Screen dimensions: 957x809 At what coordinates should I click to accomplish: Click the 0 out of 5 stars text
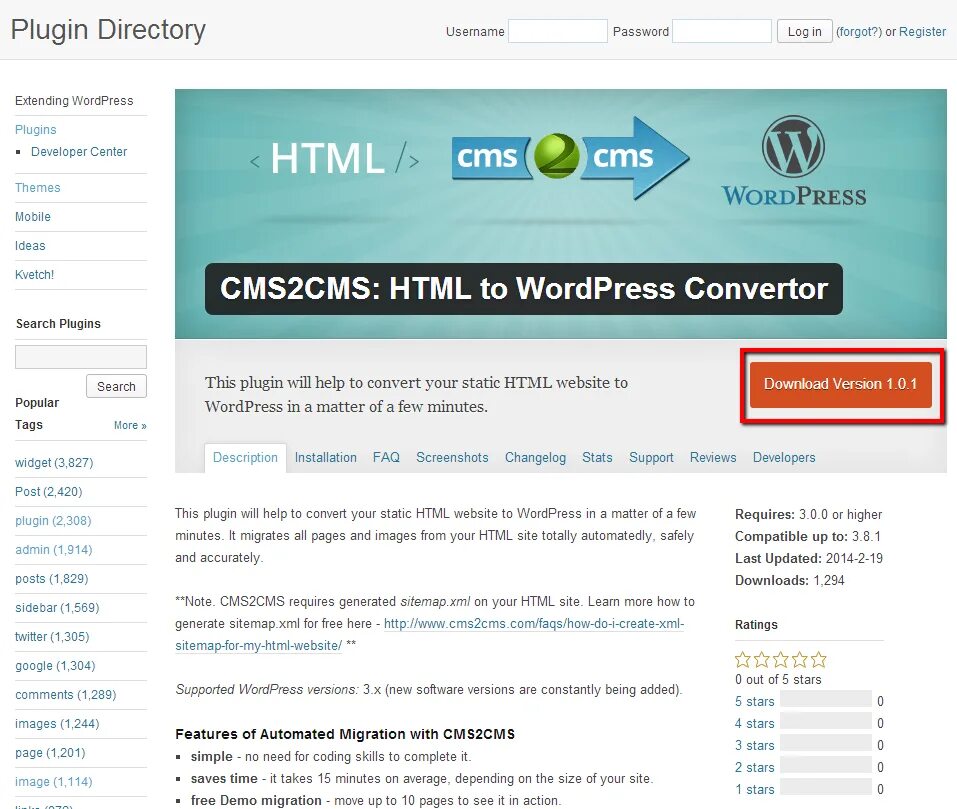(x=778, y=680)
